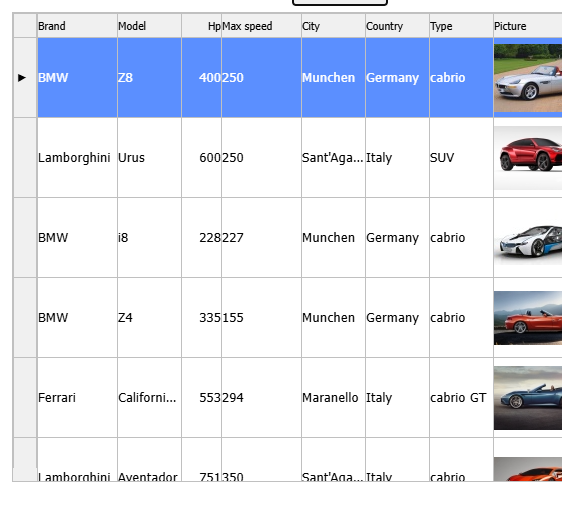562x513 pixels.
Task: Click the grid's top-left select-all corner
Action: click(x=25, y=26)
